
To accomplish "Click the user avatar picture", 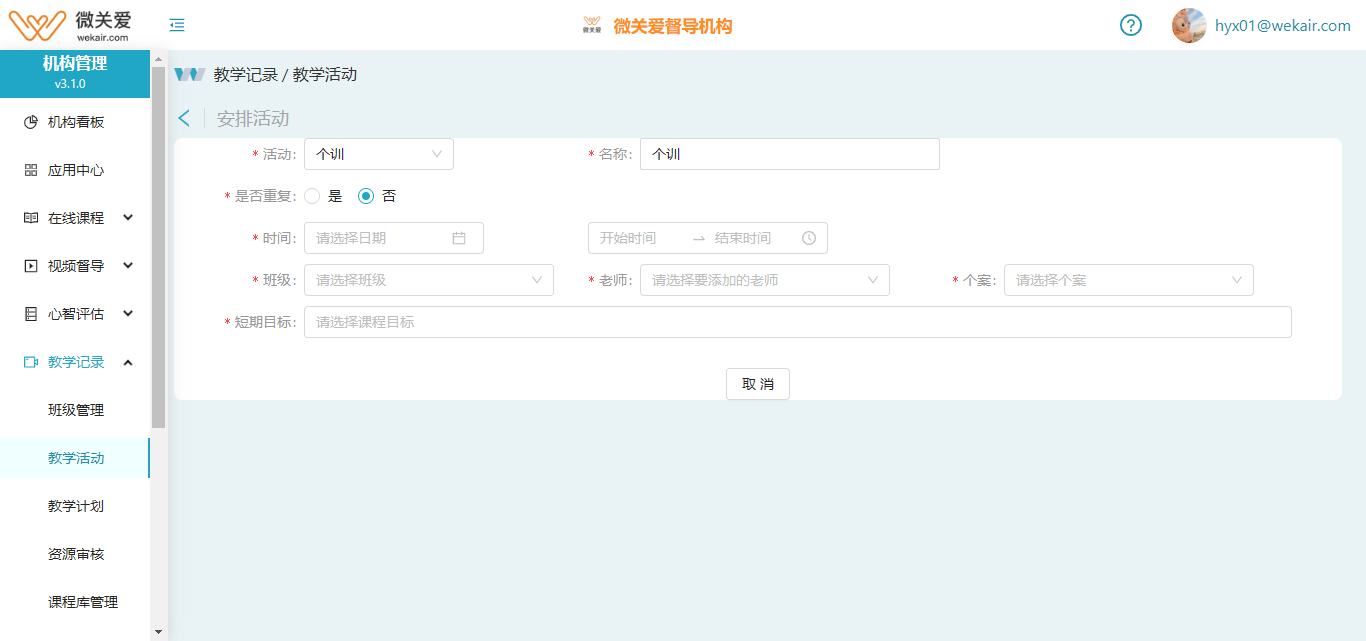I will (x=1189, y=25).
